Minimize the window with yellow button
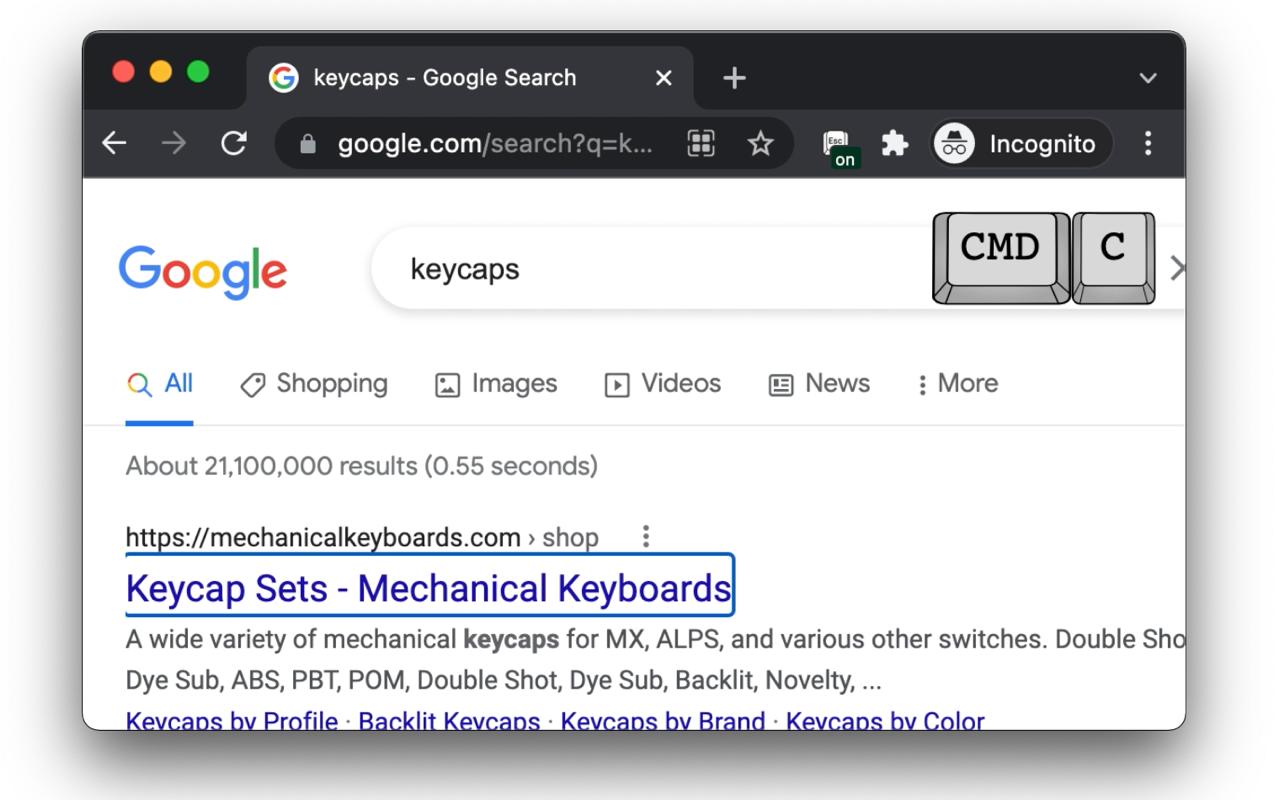Image resolution: width=1280 pixels, height=800 pixels. 161,72
